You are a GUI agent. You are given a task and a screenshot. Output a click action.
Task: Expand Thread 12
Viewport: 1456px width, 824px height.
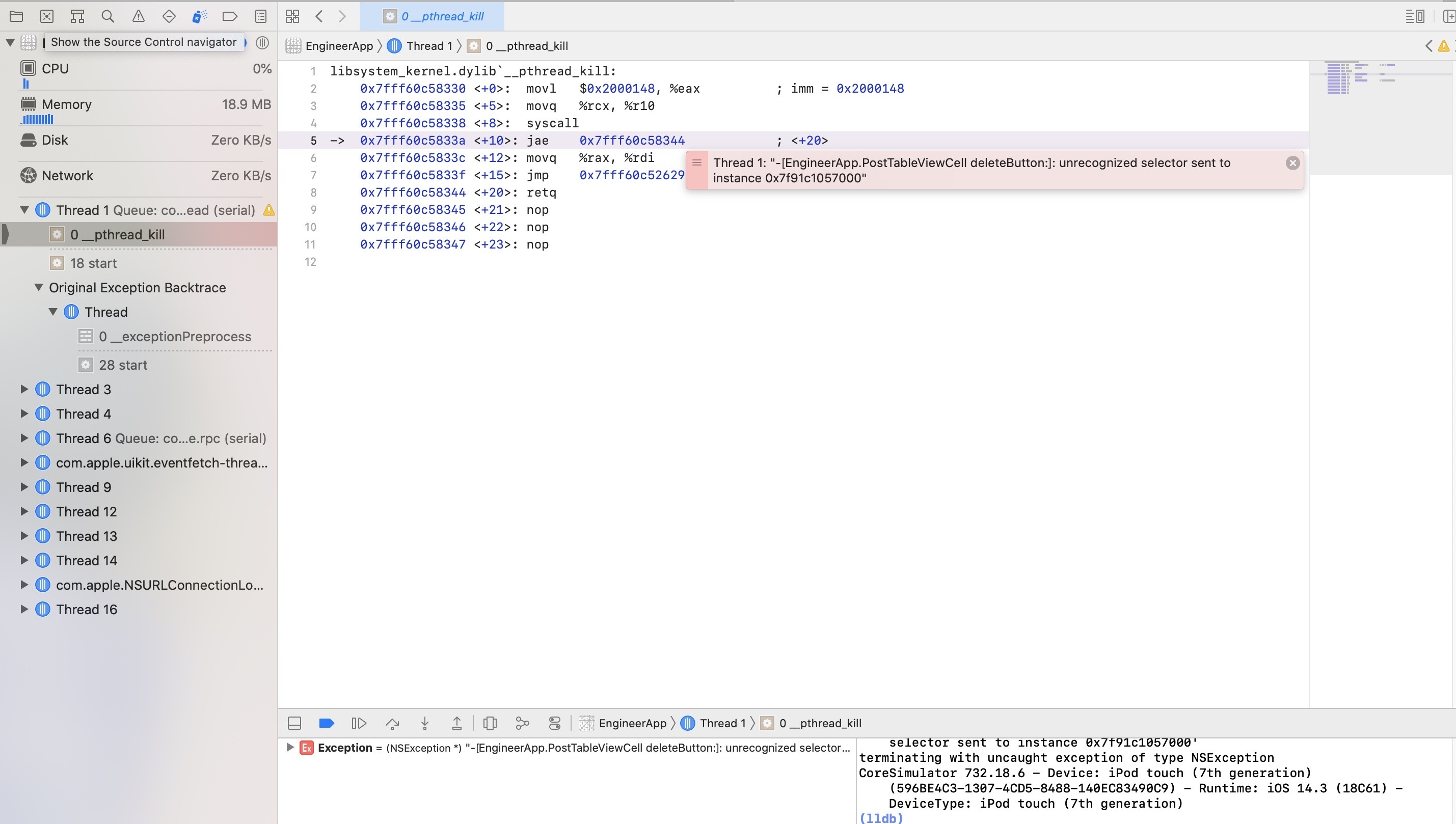tap(24, 512)
